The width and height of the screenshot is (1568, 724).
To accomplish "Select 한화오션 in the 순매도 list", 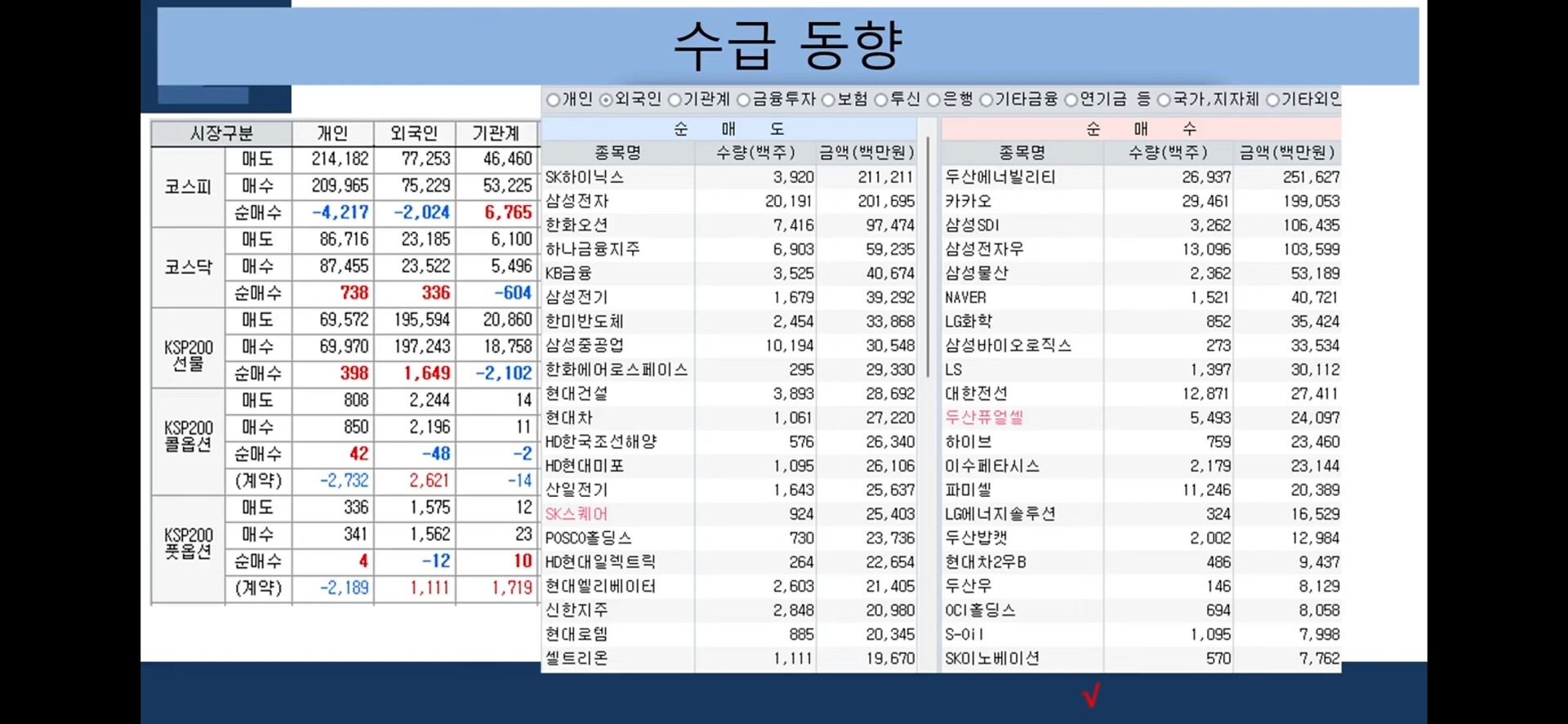I will [x=577, y=225].
